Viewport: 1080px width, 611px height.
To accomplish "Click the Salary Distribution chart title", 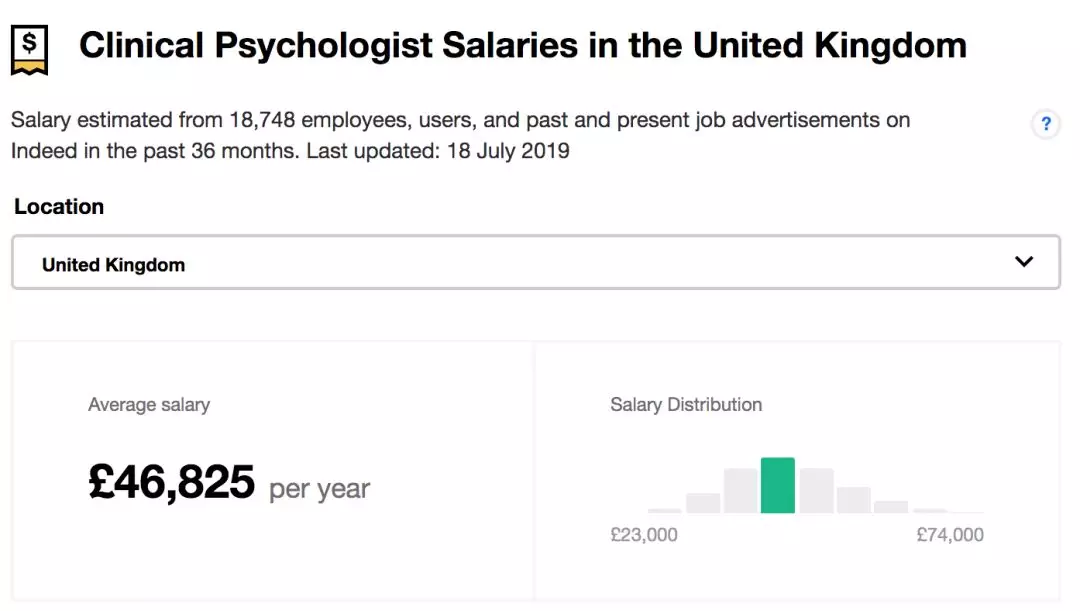I will point(686,405).
